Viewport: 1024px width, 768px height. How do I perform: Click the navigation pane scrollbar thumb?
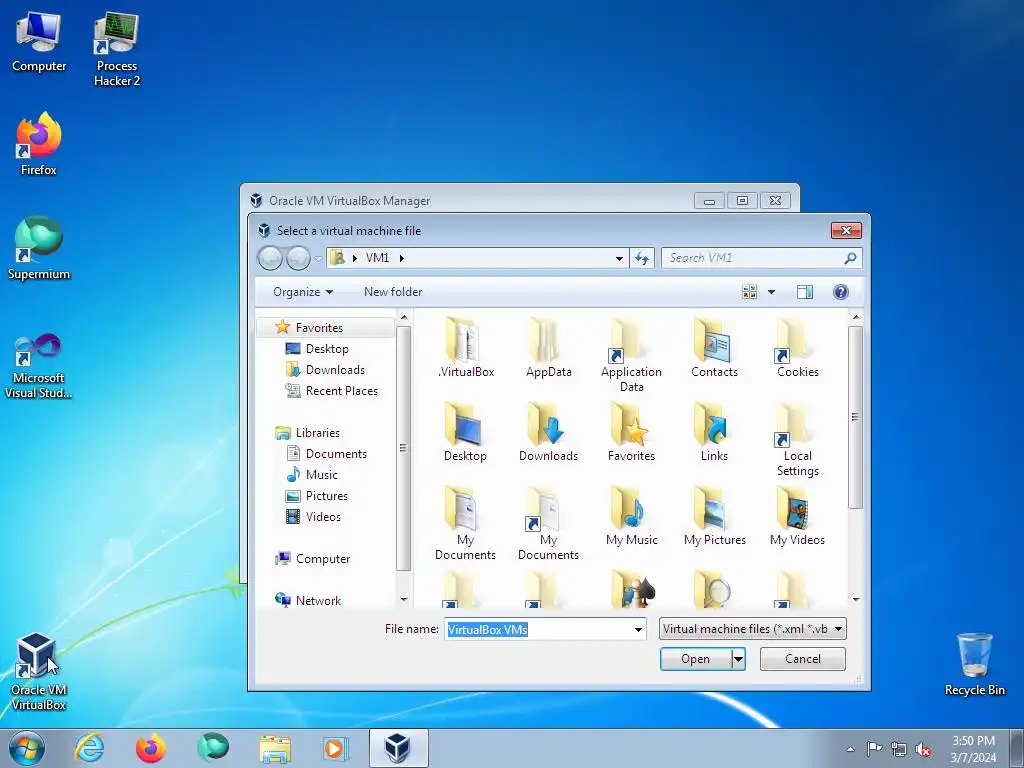404,448
